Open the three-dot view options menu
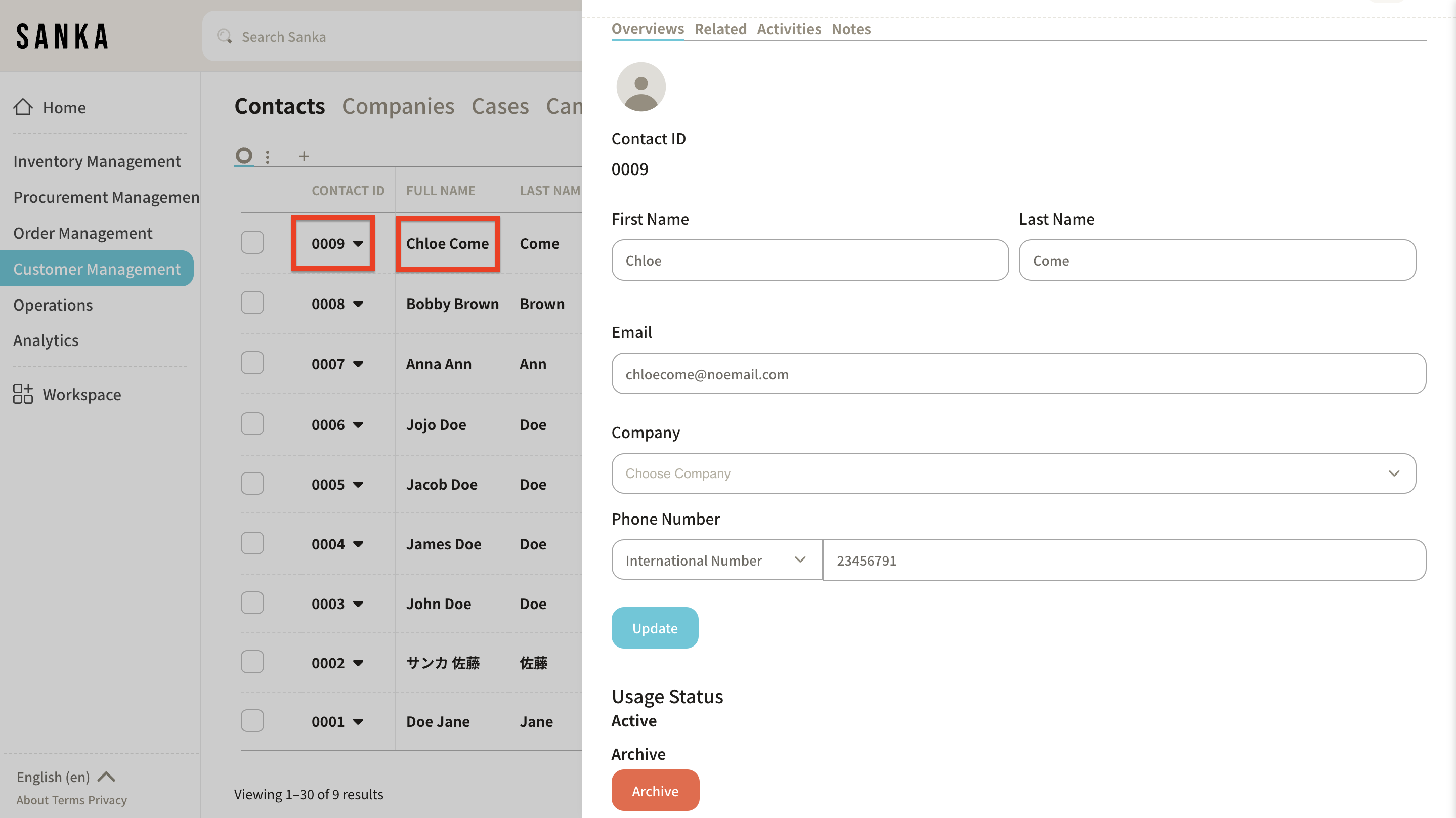 (267, 157)
